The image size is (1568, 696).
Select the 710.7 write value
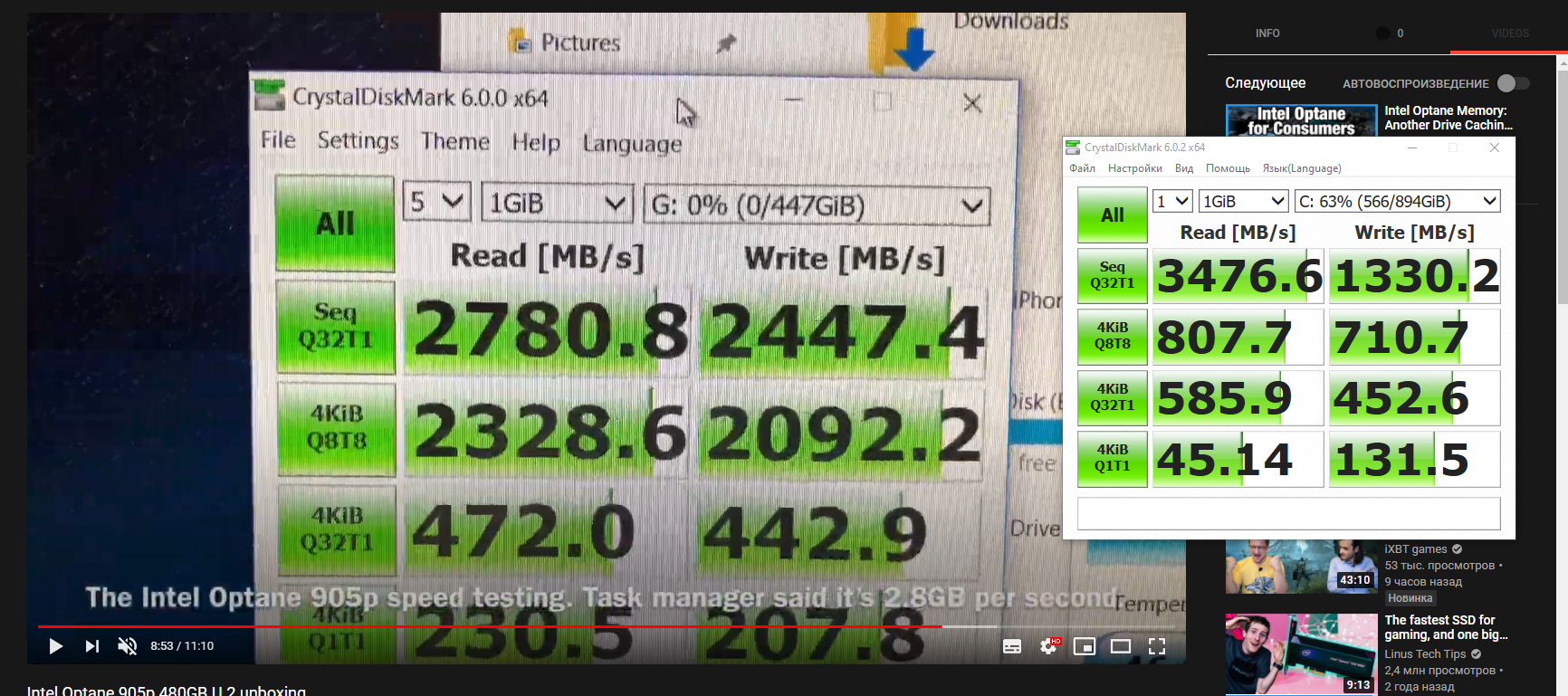click(1414, 337)
